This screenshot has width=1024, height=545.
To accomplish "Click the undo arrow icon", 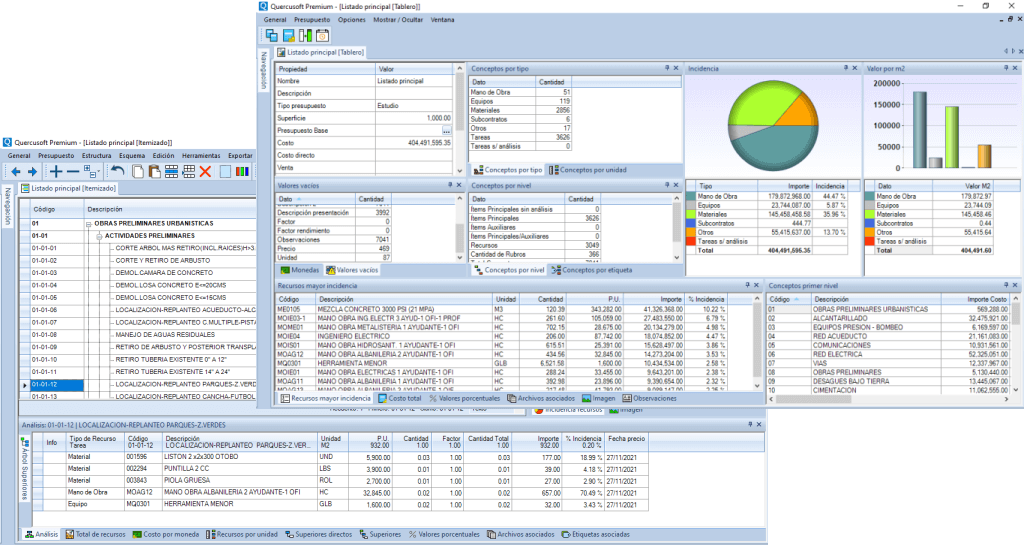I will click(117, 172).
